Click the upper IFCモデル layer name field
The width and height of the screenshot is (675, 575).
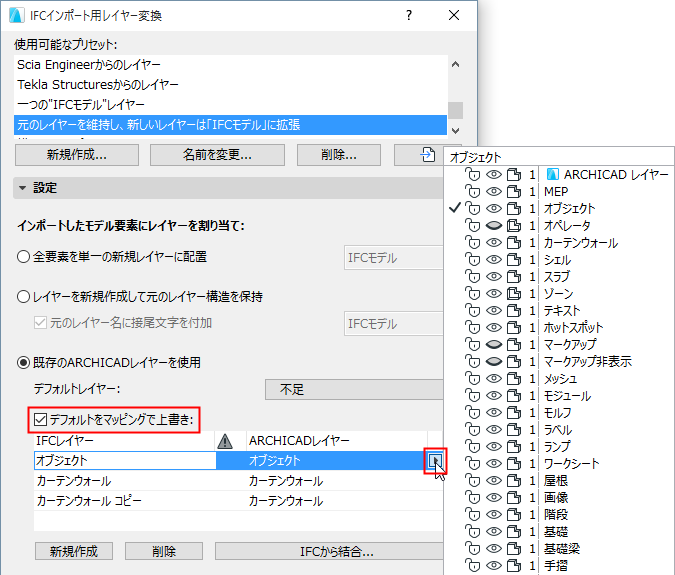[x=393, y=257]
